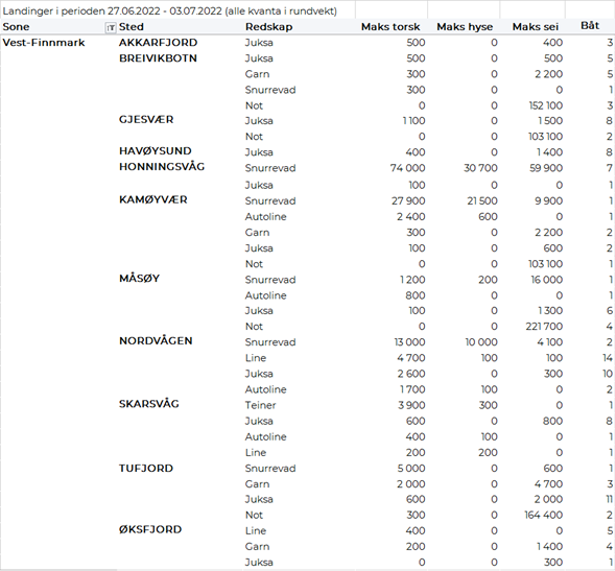This screenshot has height=571, width=615.
Task: Click the HONNINGSVÅG place cell
Action: (161, 167)
